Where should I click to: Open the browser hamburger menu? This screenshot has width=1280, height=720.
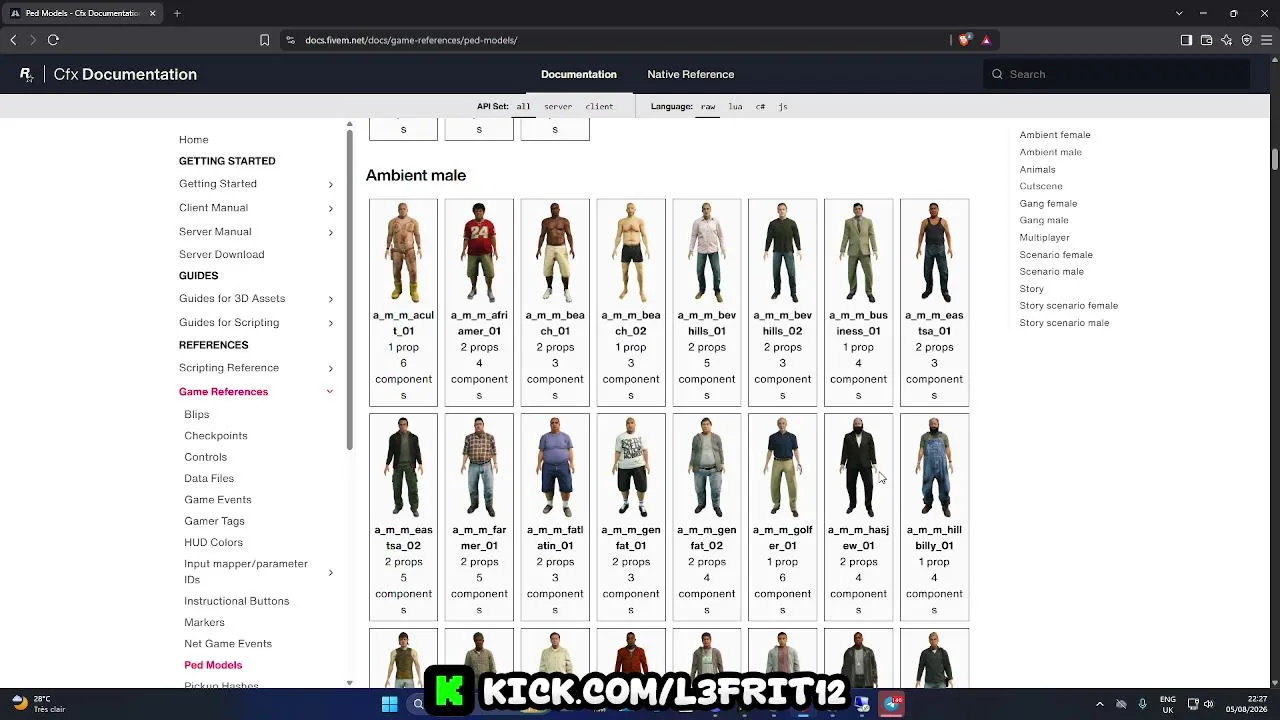click(x=1266, y=40)
